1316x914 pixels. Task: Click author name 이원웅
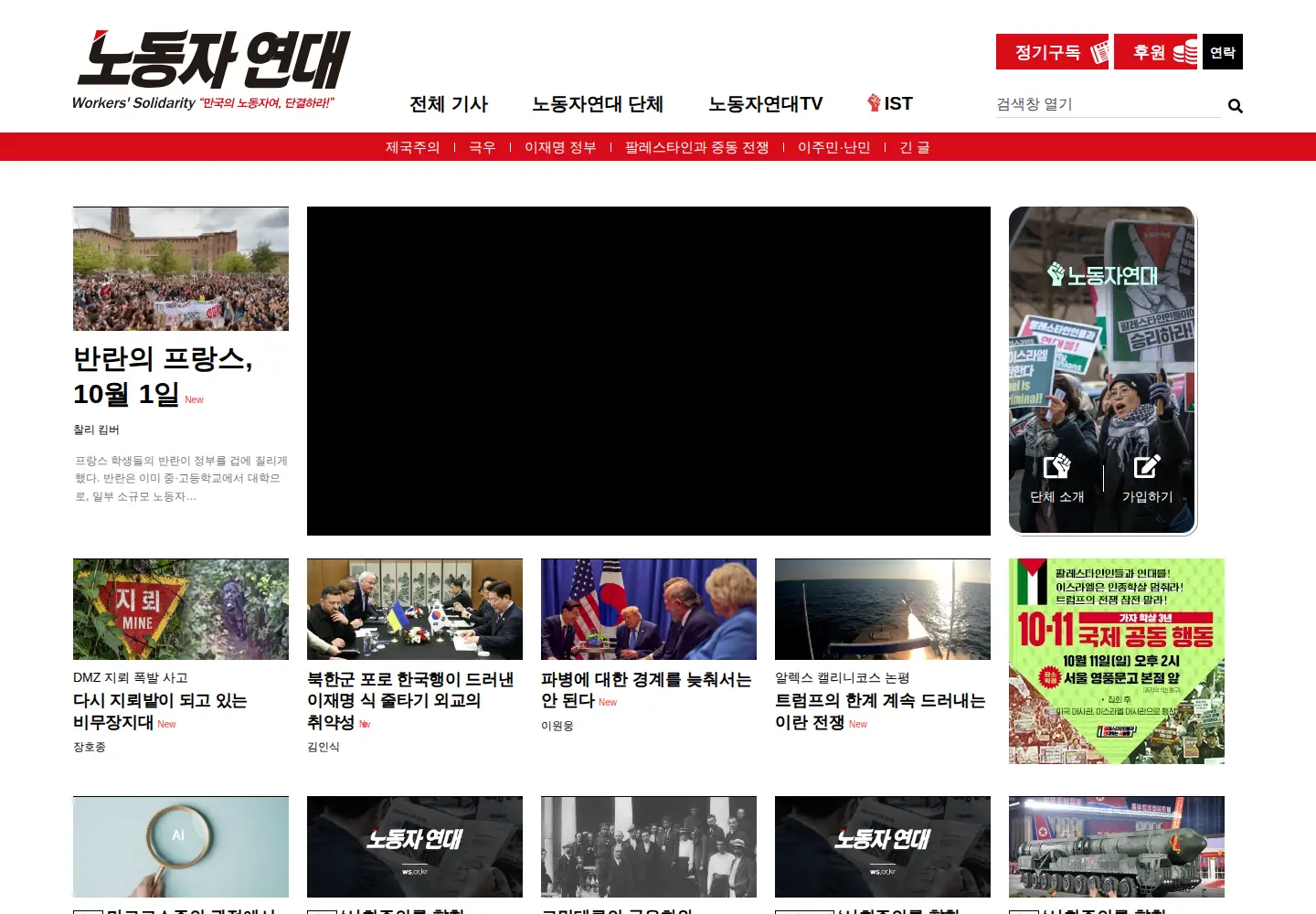click(557, 726)
